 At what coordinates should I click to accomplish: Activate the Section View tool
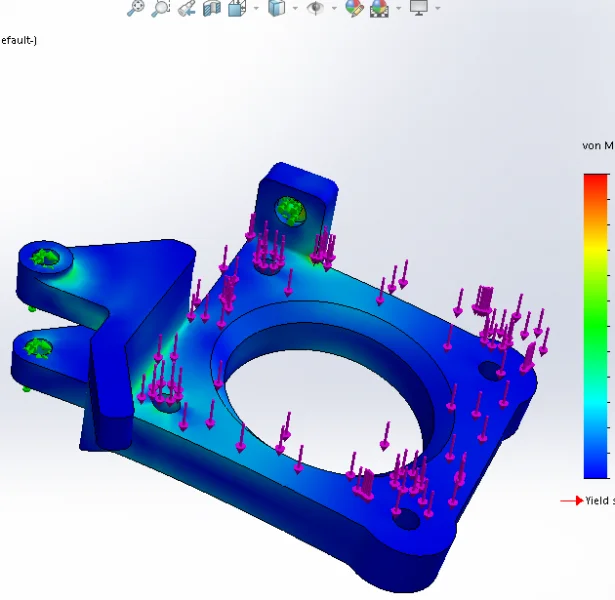[211, 8]
